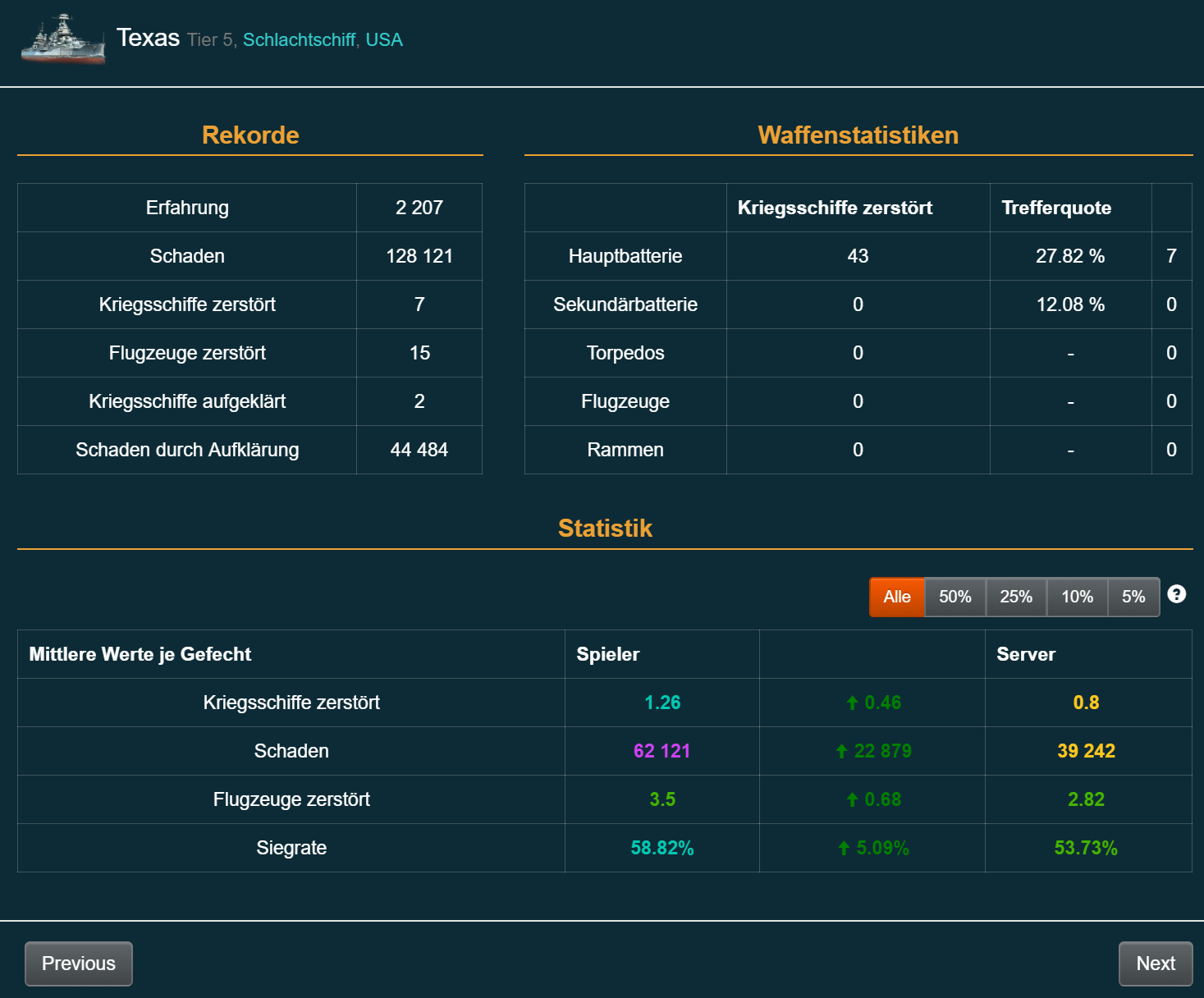The image size is (1204, 998).
Task: Switch filter to 25% players
Action: tap(1016, 597)
